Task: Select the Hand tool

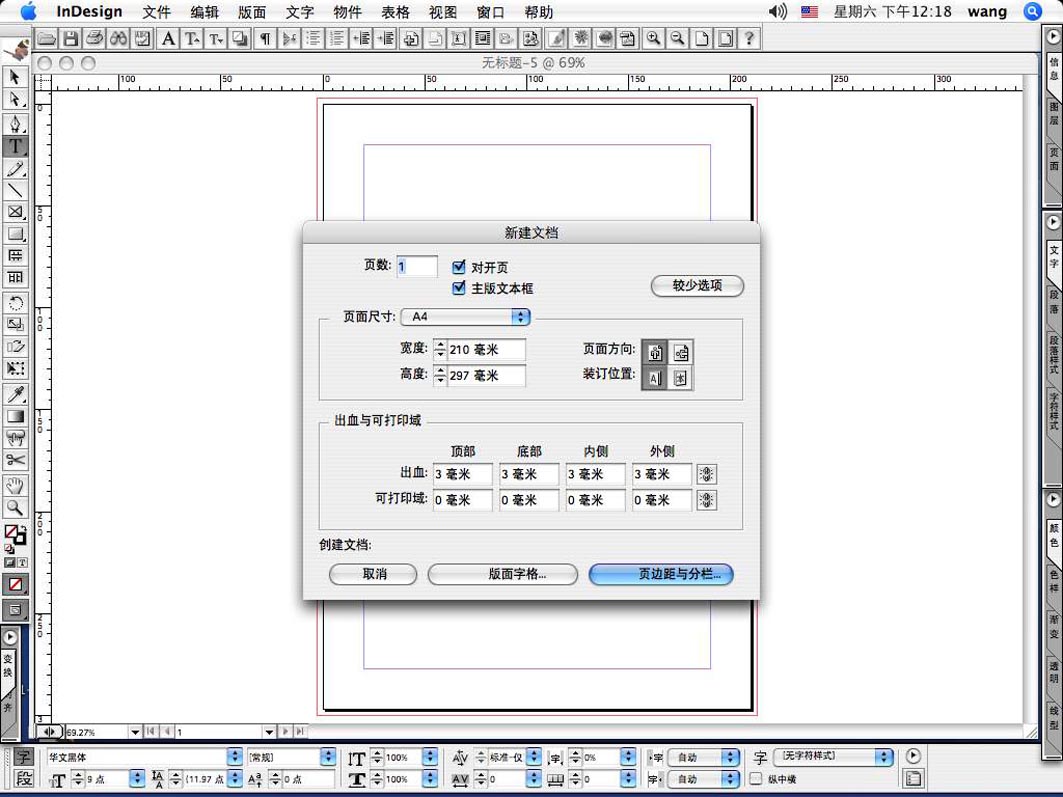Action: pyautogui.click(x=15, y=486)
